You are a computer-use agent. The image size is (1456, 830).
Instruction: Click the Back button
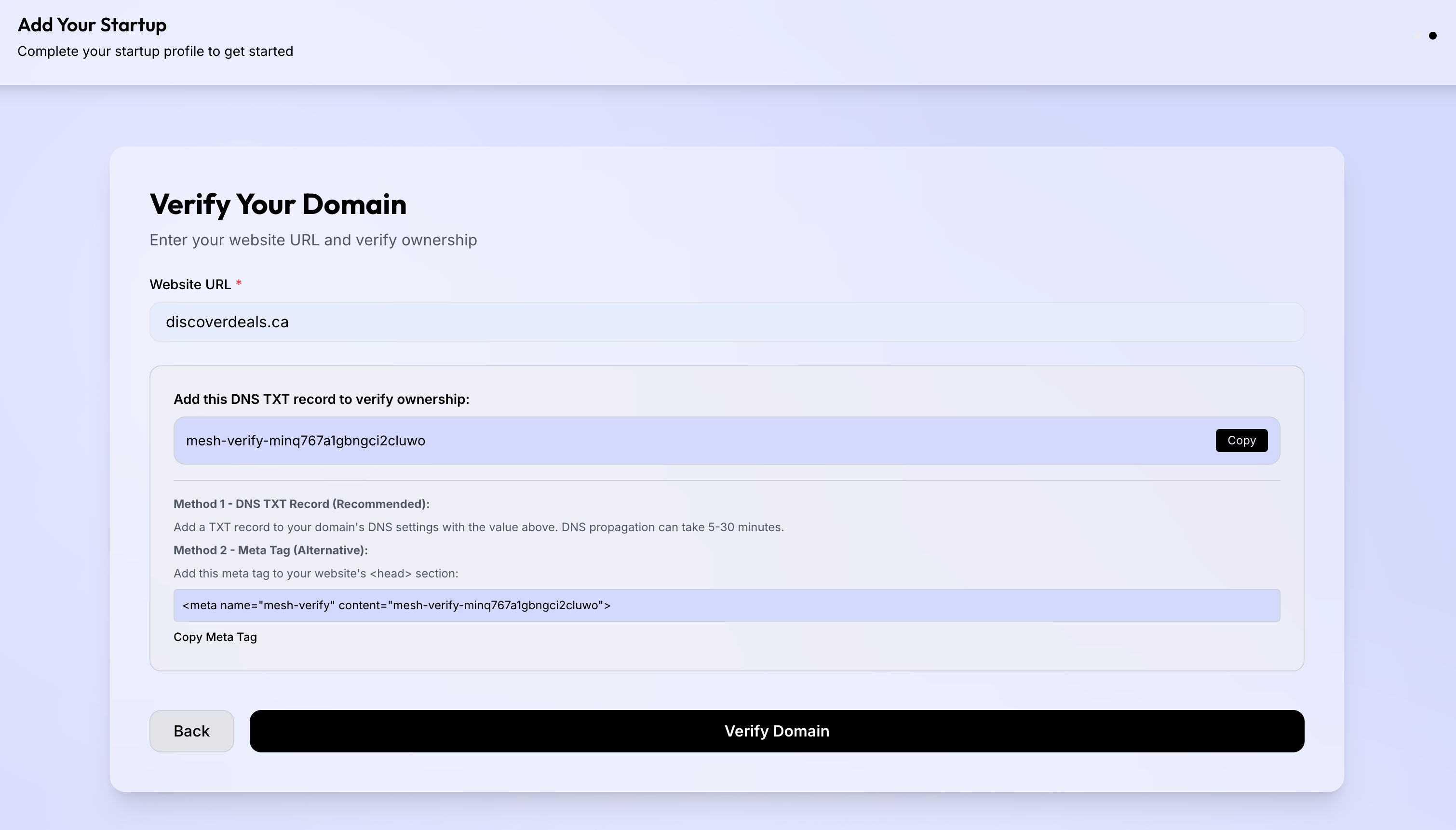(191, 730)
